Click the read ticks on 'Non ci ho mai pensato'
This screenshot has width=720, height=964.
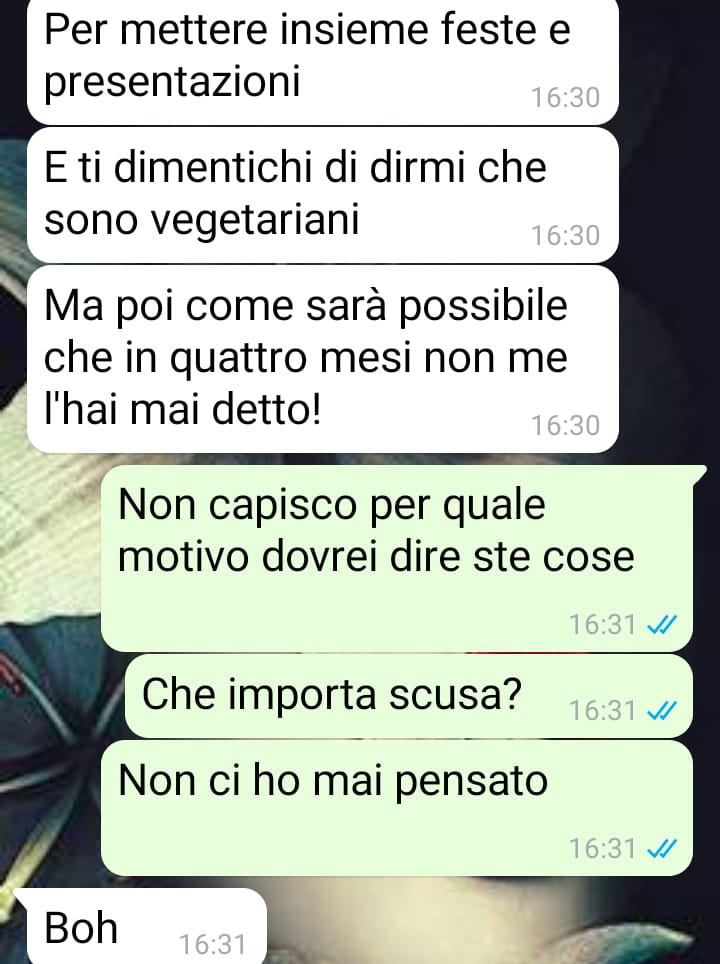click(662, 849)
